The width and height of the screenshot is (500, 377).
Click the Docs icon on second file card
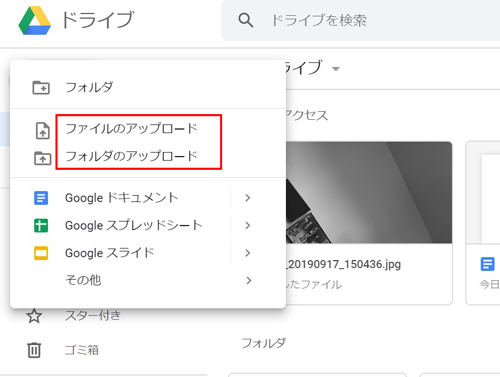(487, 264)
